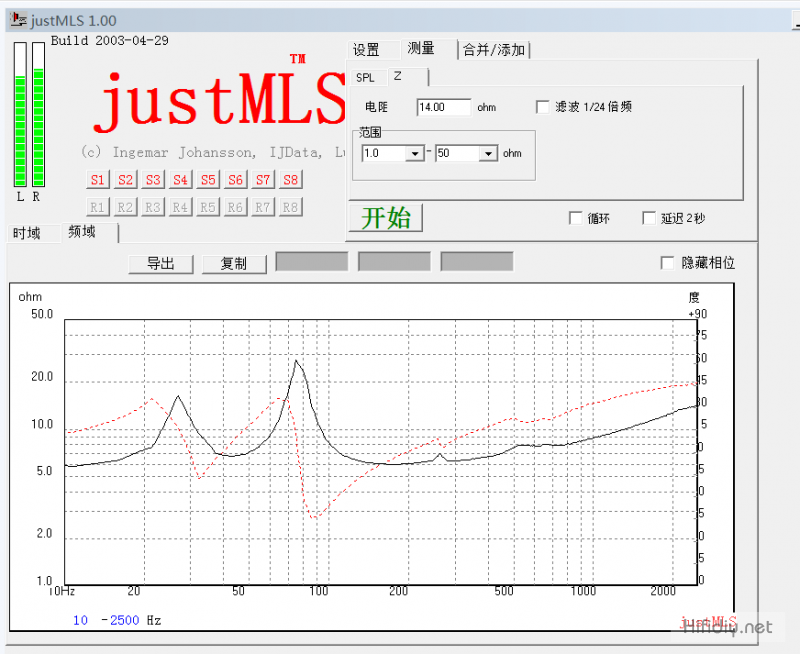Image resolution: width=800 pixels, height=654 pixels.
Task: Click the R1 recall button
Action: [x=97, y=207]
